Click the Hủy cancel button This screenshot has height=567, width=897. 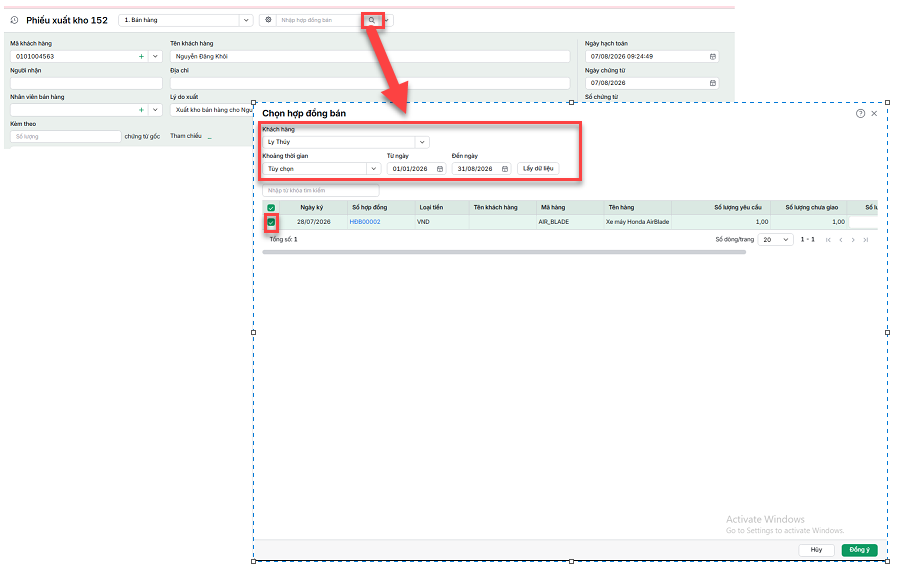pos(816,550)
